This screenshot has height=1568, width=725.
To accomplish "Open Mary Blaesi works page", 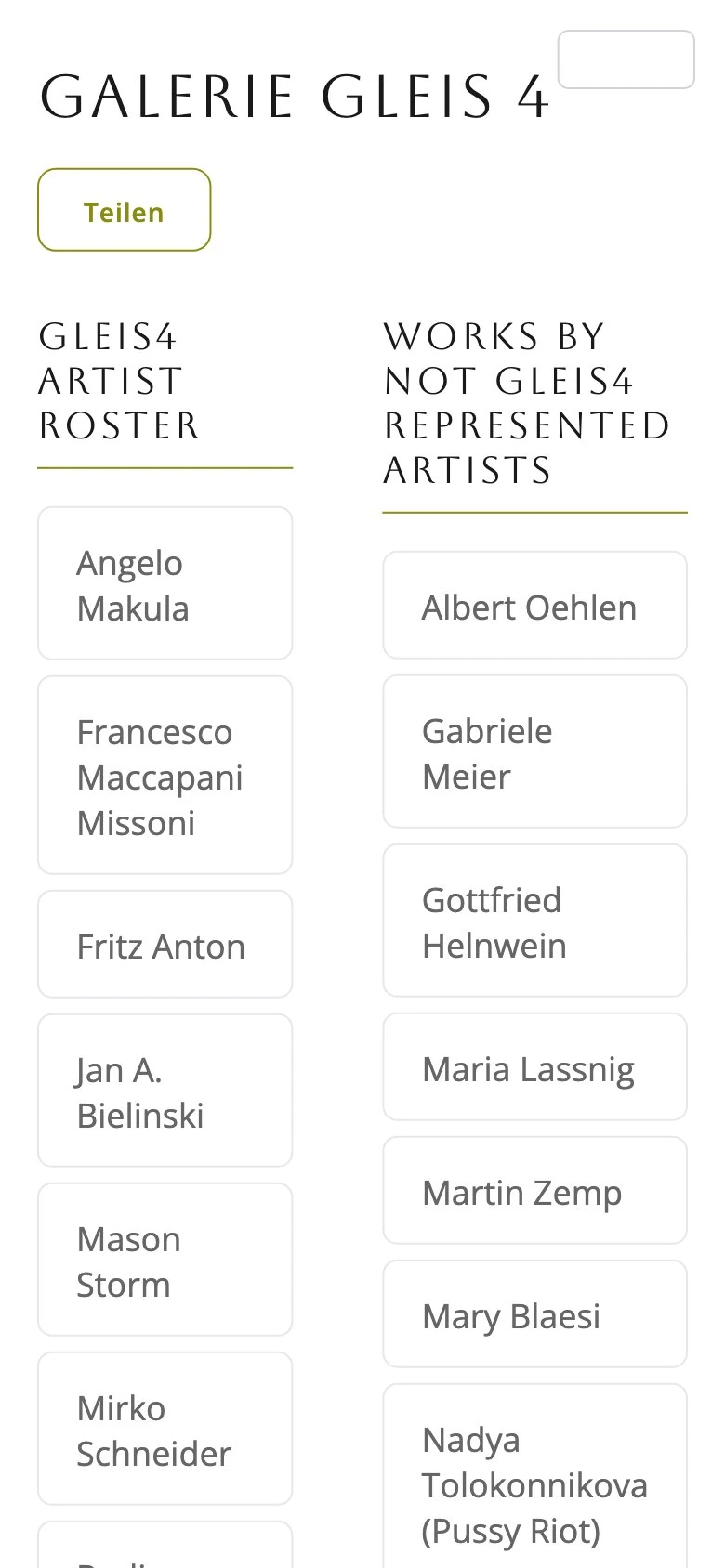I will (535, 1314).
